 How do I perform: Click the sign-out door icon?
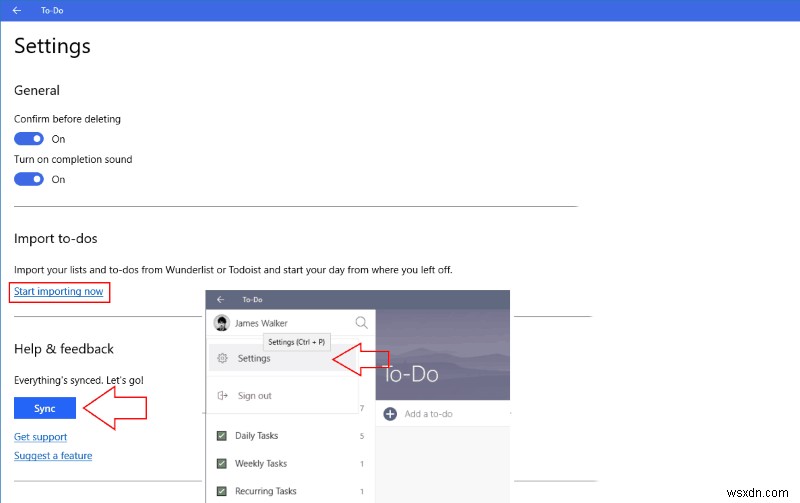coord(222,395)
